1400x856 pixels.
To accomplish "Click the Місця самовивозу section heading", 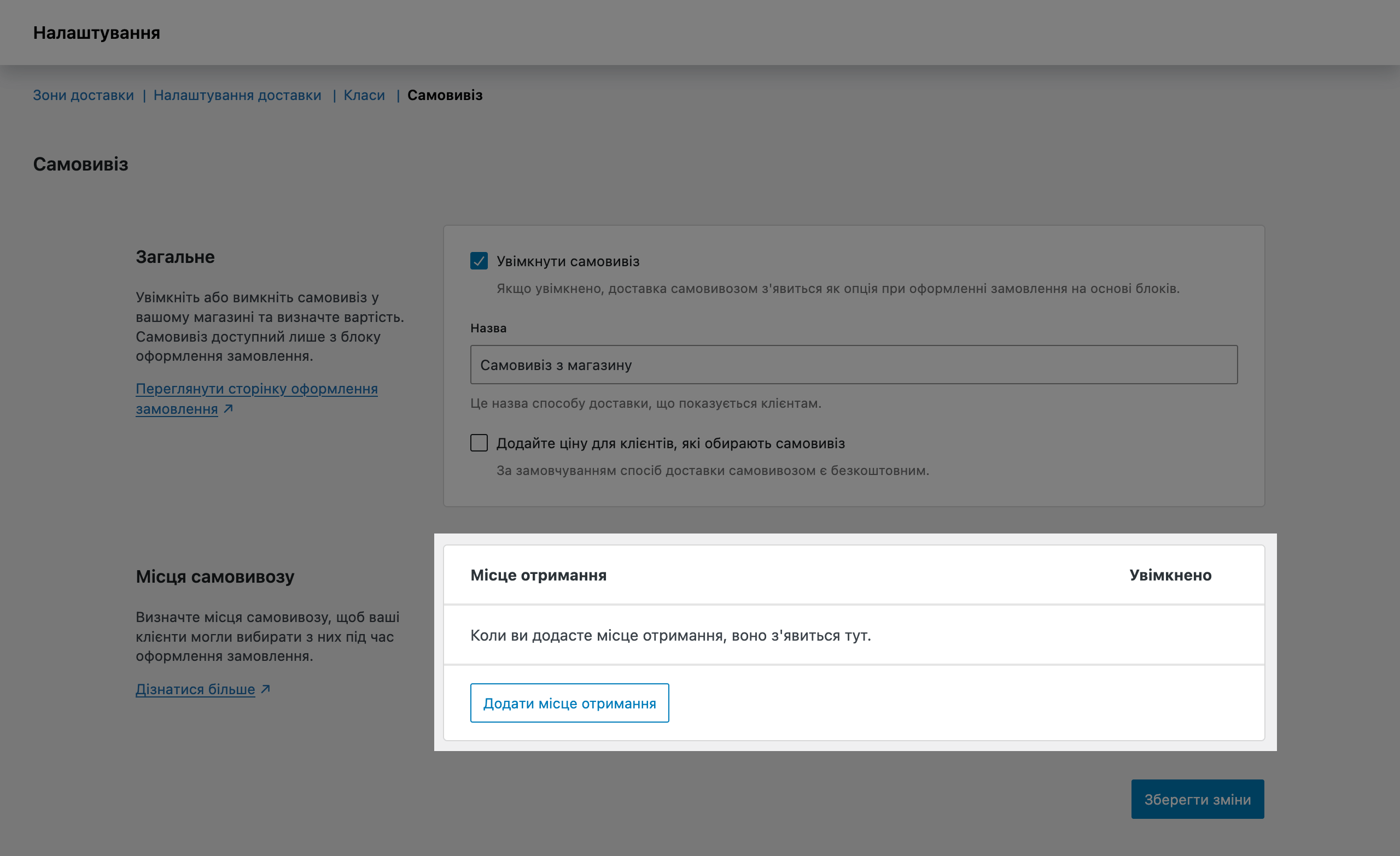I will tap(215, 577).
